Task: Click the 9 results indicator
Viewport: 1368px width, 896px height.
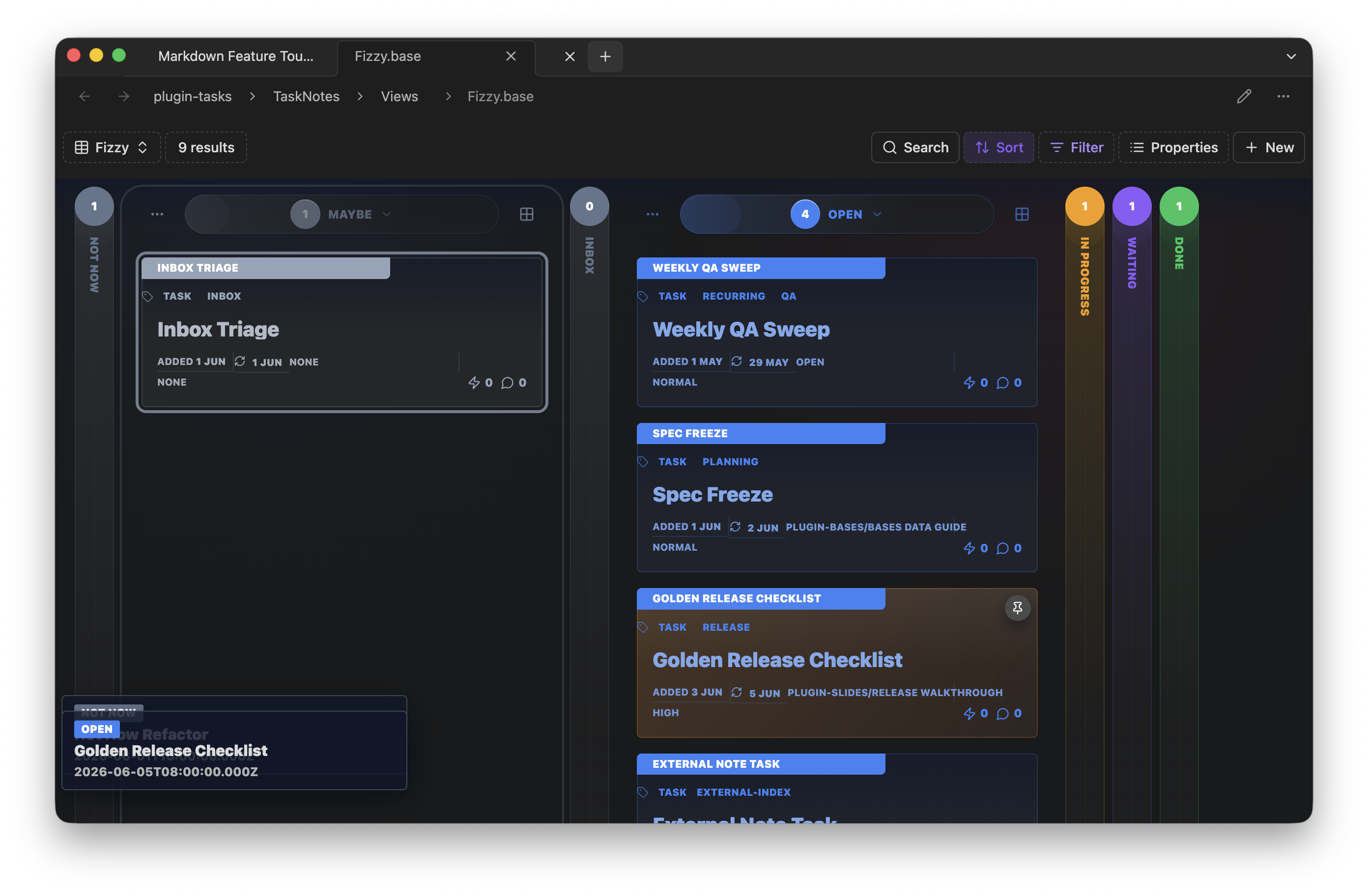Action: click(206, 148)
